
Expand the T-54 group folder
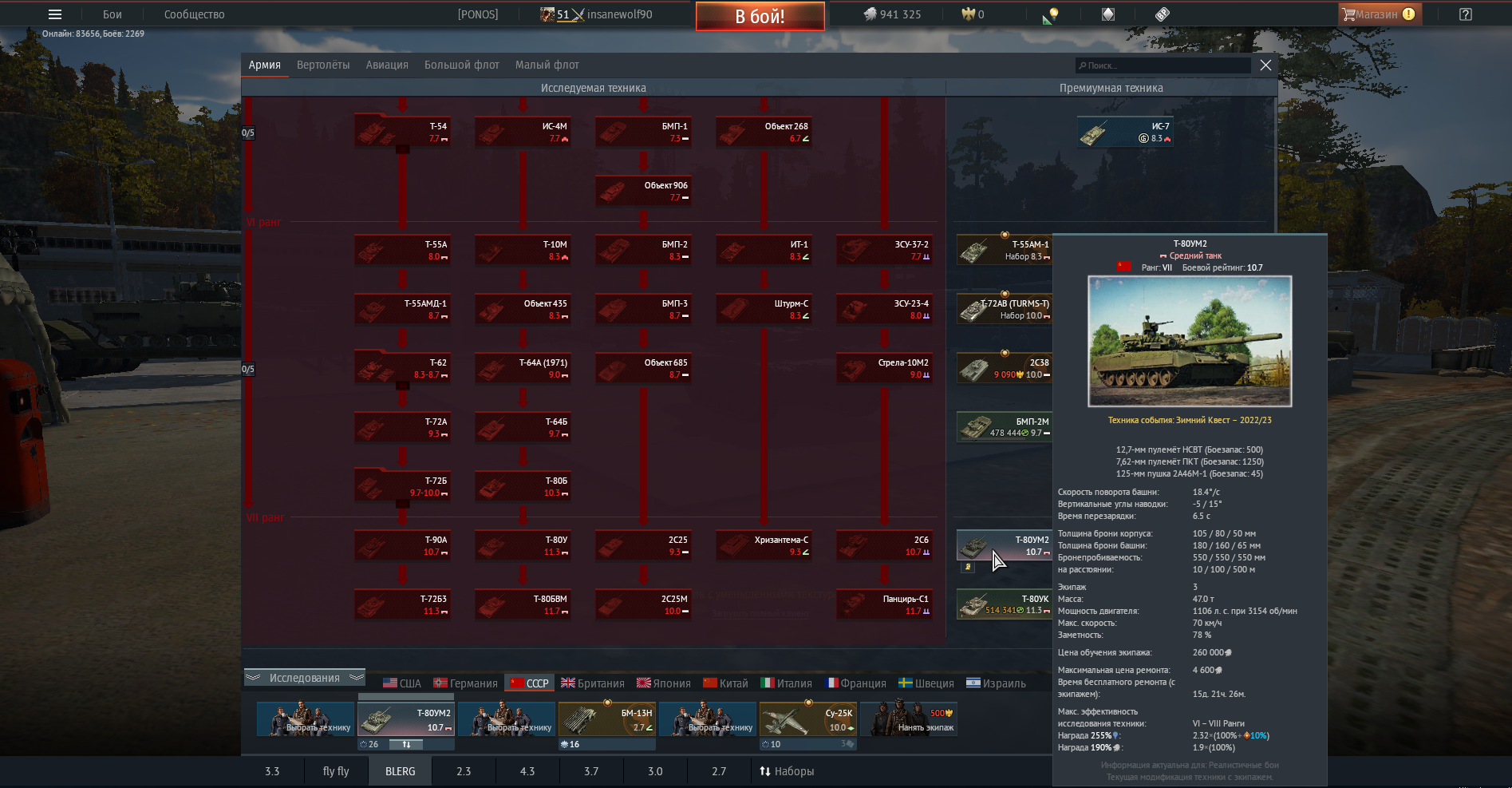point(403,149)
